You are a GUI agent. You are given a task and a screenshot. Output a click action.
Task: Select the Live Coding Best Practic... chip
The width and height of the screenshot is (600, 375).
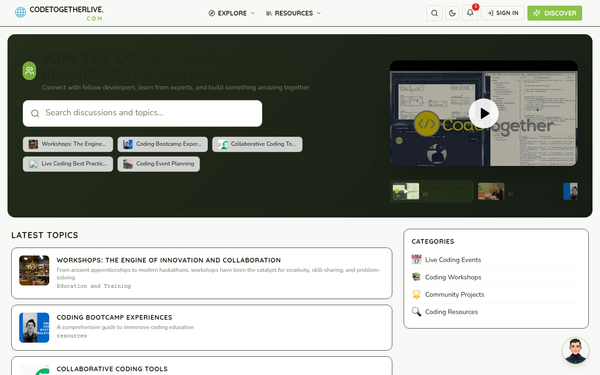pyautogui.click(x=68, y=164)
